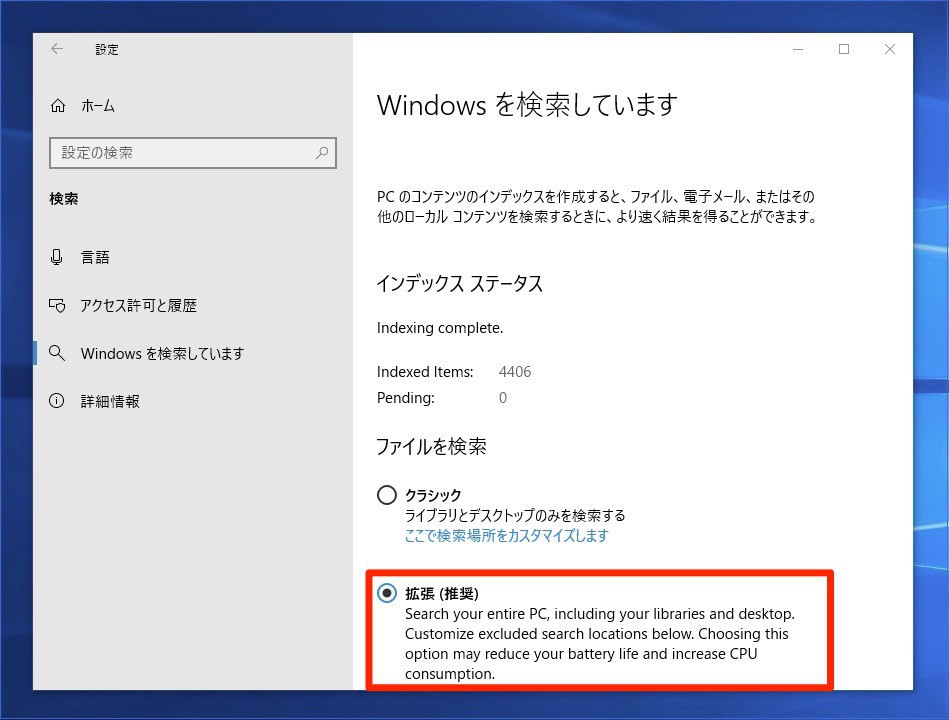
Task: Maximize the 設定 window
Action: (844, 49)
